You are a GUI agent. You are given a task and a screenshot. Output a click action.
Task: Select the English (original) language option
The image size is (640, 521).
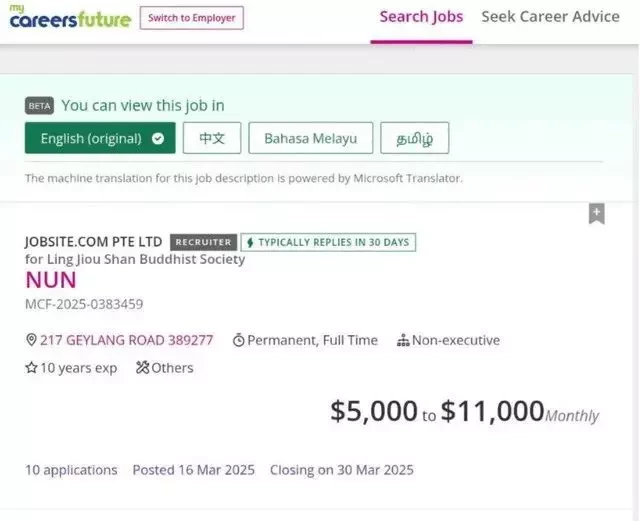(x=100, y=138)
